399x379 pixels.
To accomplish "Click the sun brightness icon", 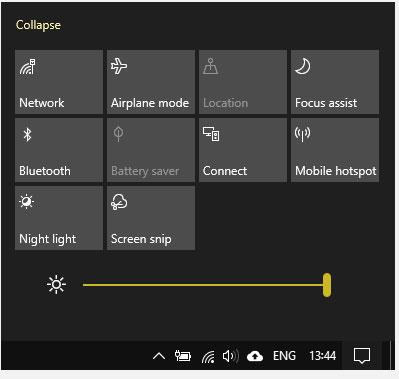I will pos(56,285).
